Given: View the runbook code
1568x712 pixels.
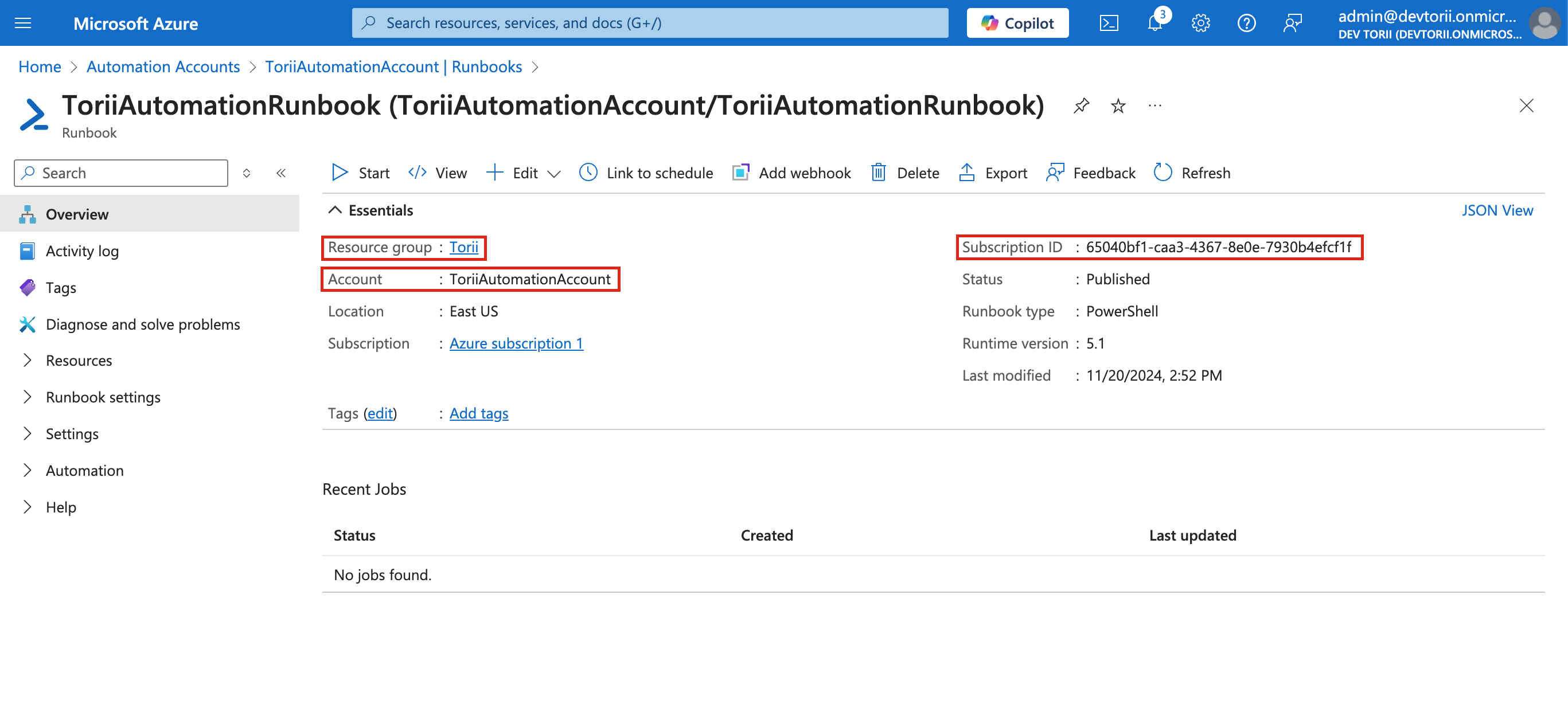Looking at the screenshot, I should click(x=438, y=173).
